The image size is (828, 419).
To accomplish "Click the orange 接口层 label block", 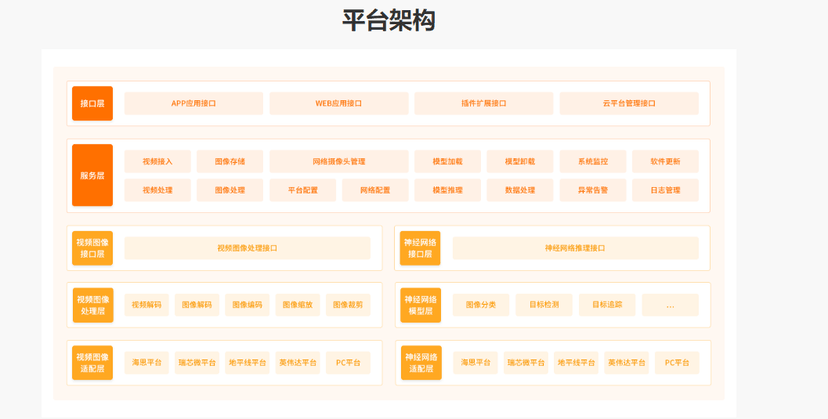I will (92, 104).
